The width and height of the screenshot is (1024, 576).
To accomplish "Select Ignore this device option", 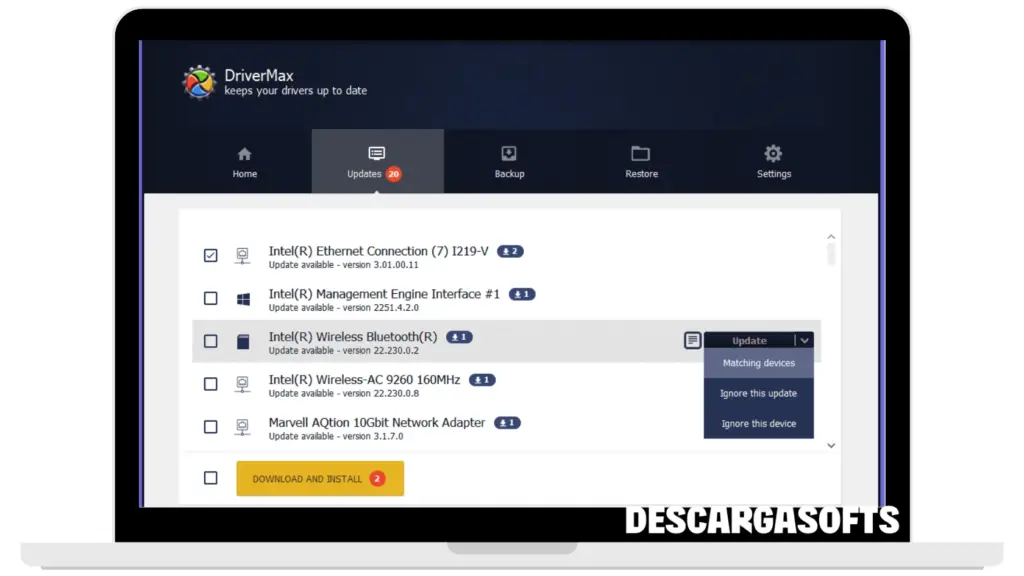I will 758,423.
